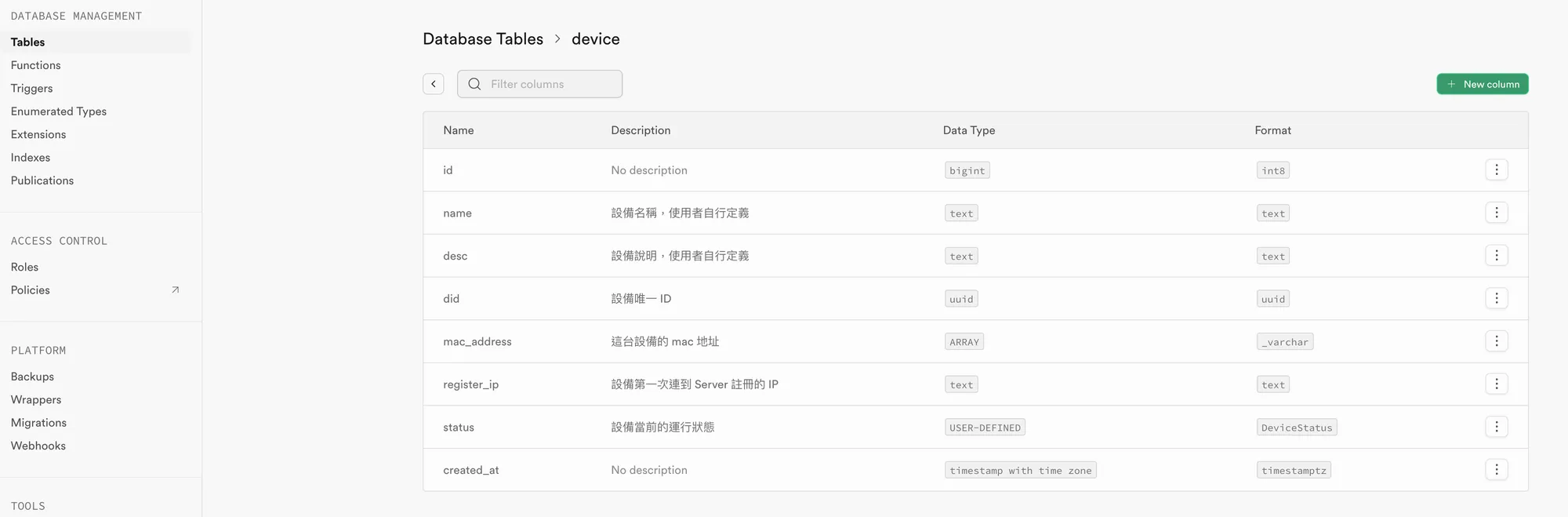Viewport: 1568px width, 517px height.
Task: Open Functions in the sidebar
Action: [36, 65]
